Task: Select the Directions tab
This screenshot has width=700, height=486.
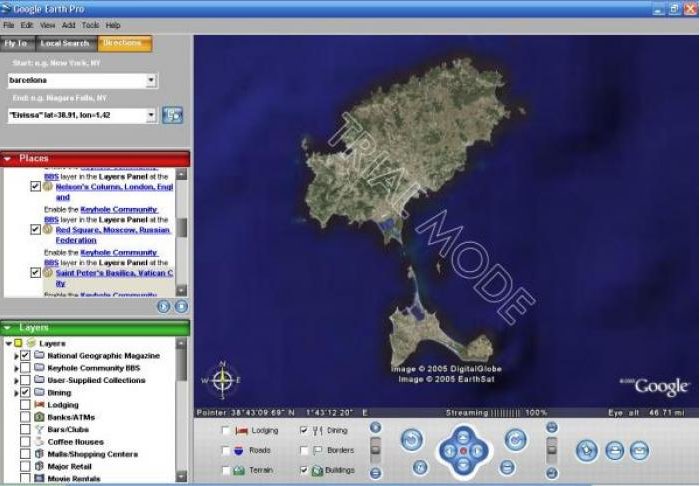Action: pos(125,43)
